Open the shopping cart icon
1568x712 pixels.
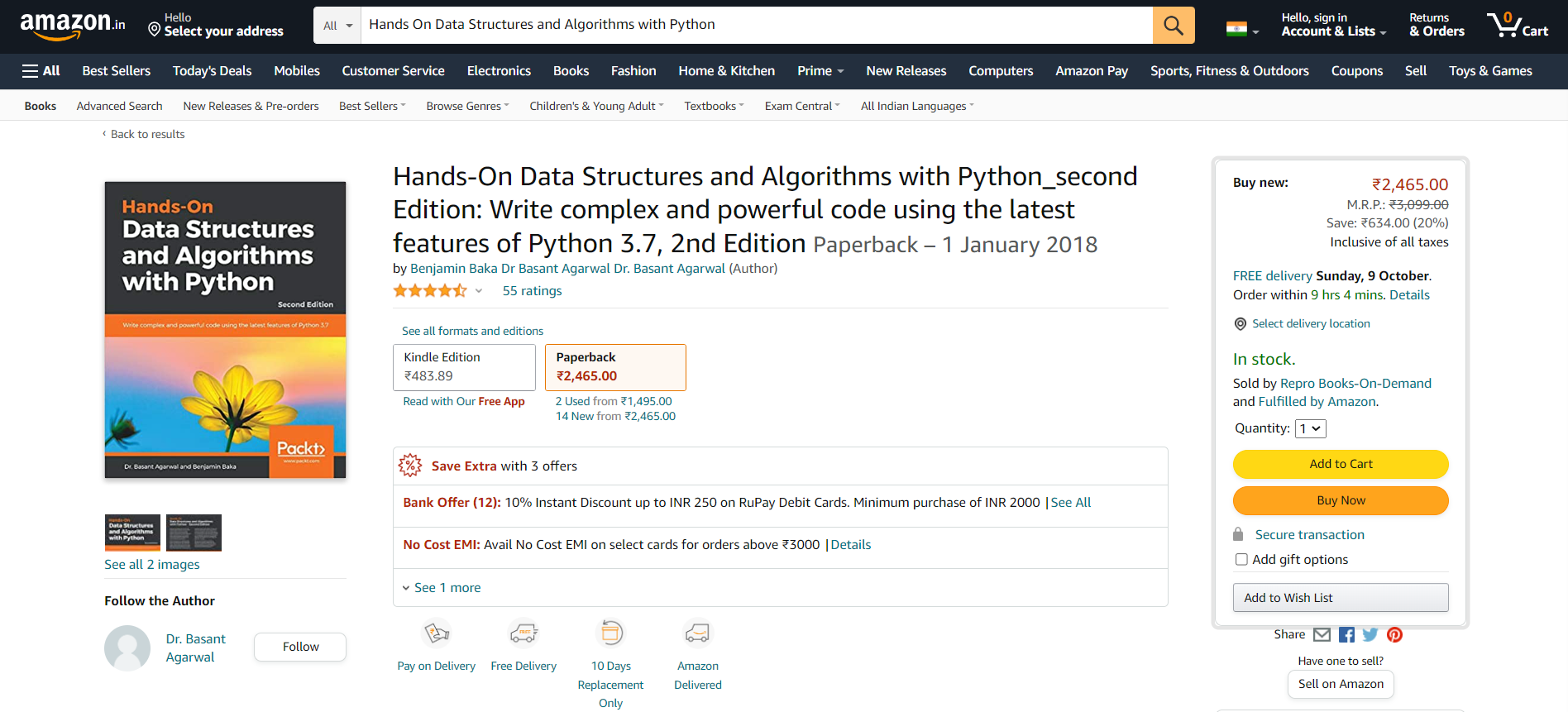1518,25
